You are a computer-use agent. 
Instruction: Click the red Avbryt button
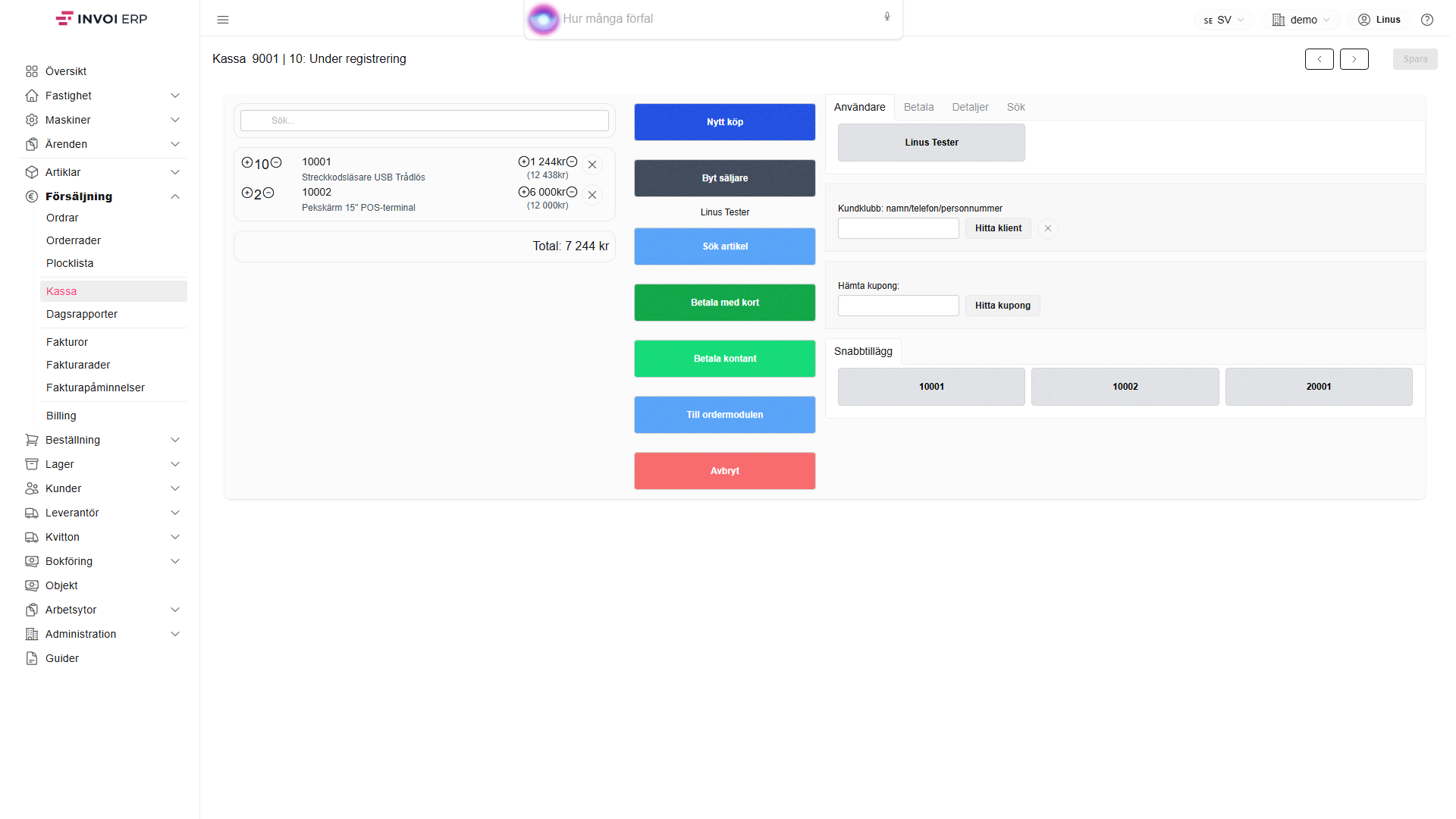(724, 471)
